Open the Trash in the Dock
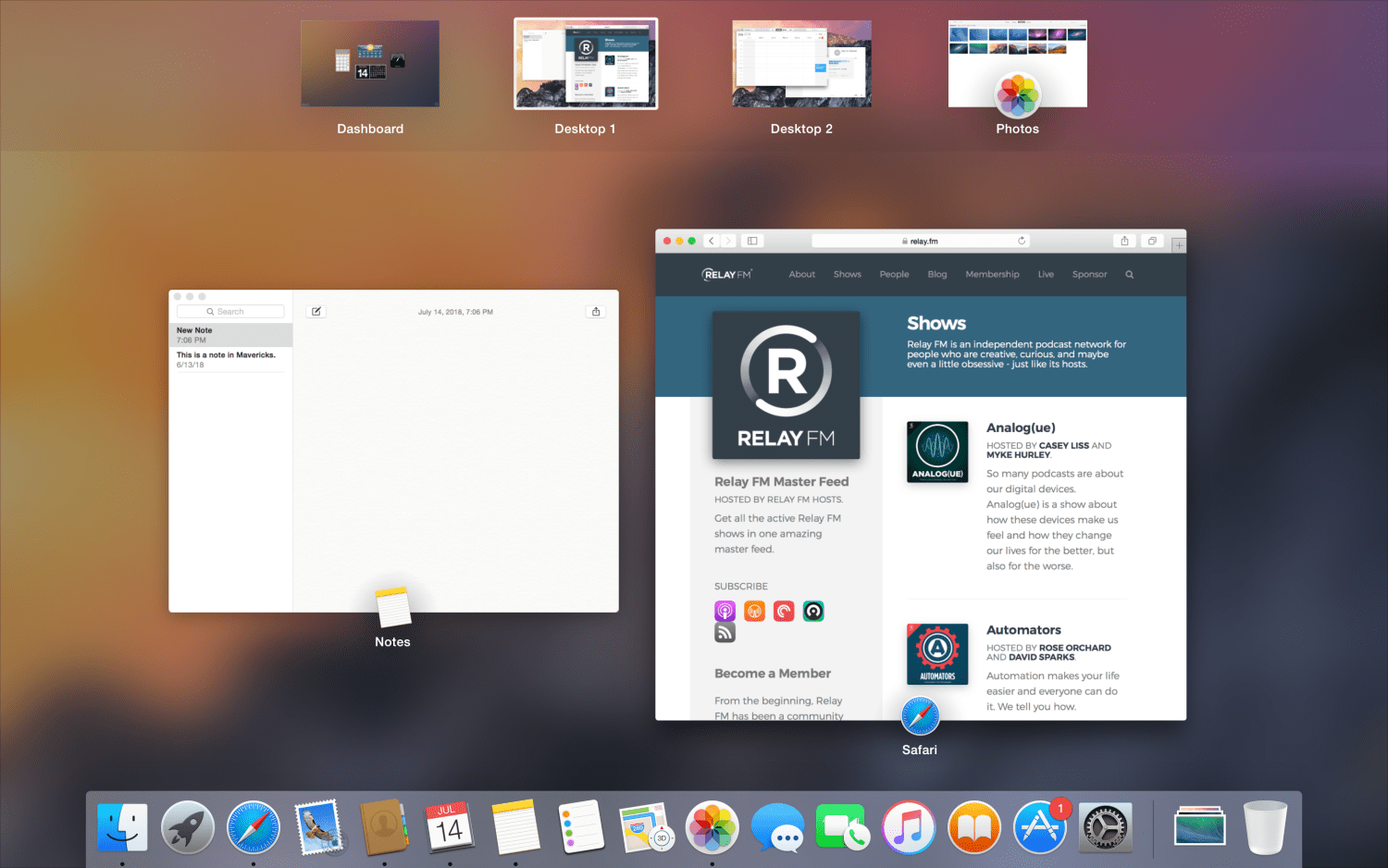This screenshot has width=1388, height=868. [x=1265, y=826]
